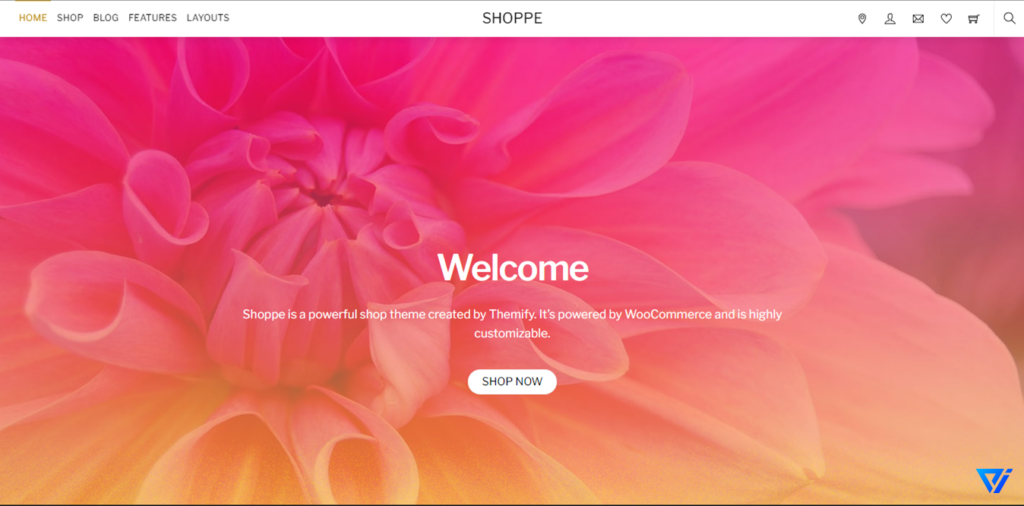Open search with the magnifying glass icon
Image resolution: width=1024 pixels, height=506 pixels.
pos(1010,18)
